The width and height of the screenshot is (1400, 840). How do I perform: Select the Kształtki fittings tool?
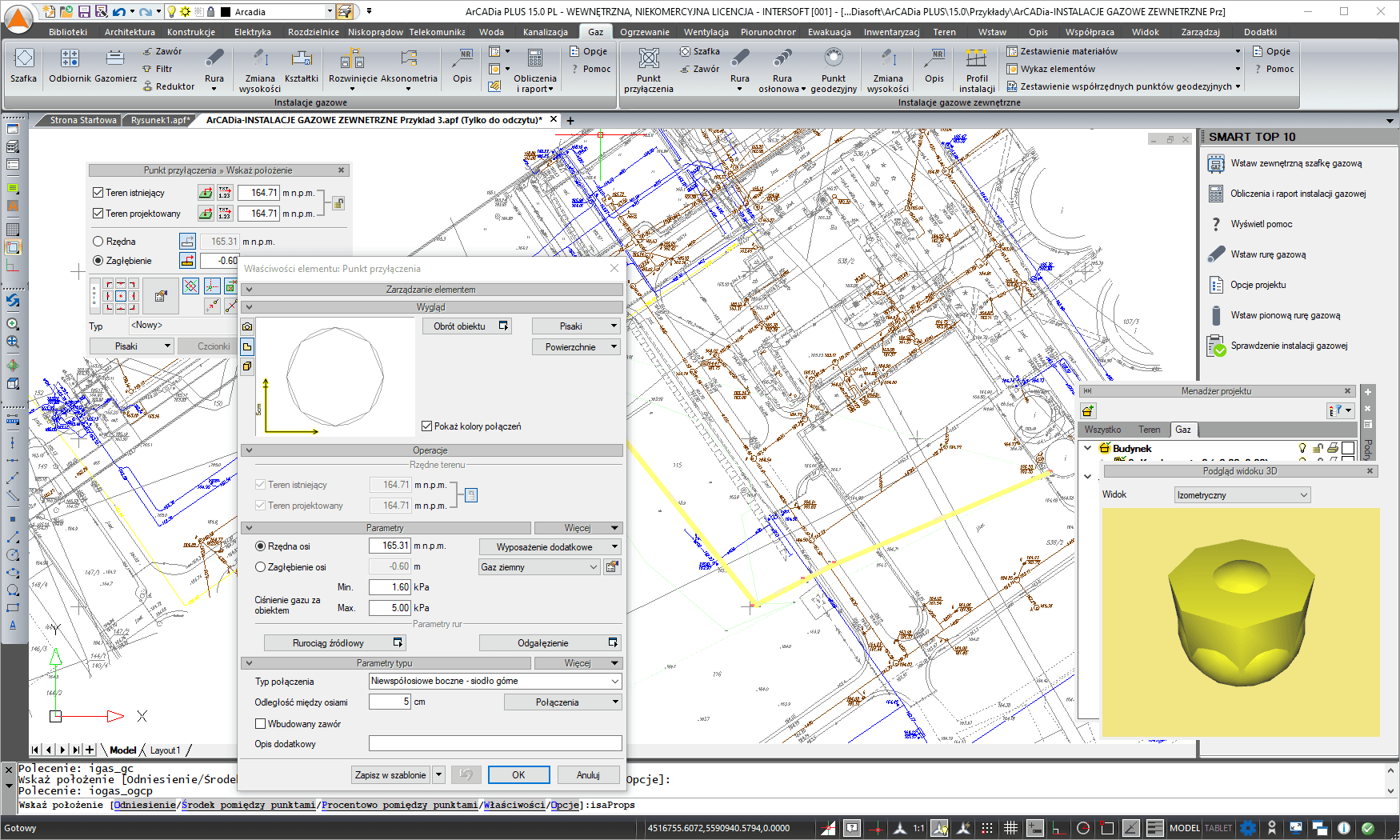click(302, 66)
